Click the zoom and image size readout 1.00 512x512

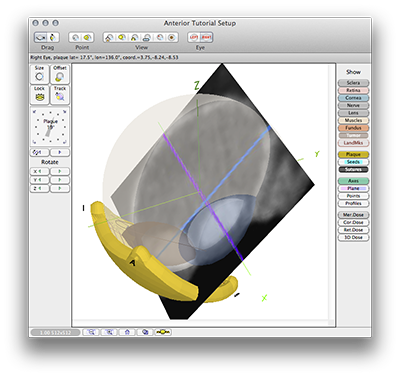[x=55, y=333]
